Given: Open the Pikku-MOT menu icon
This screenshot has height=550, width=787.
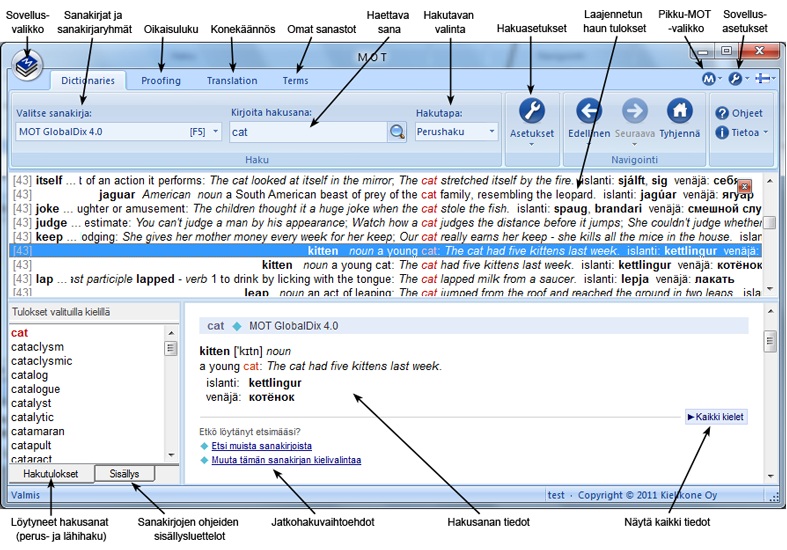Looking at the screenshot, I should click(x=709, y=79).
